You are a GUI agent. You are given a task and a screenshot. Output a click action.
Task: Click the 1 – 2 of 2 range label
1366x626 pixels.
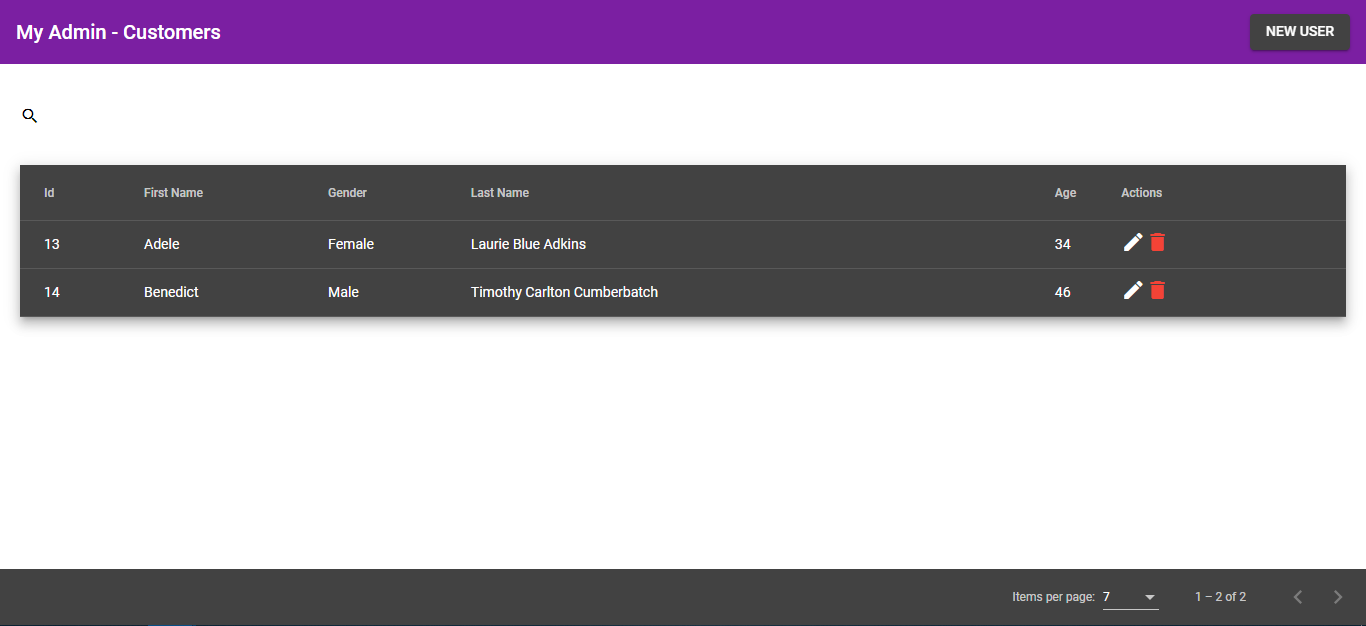pos(1220,597)
